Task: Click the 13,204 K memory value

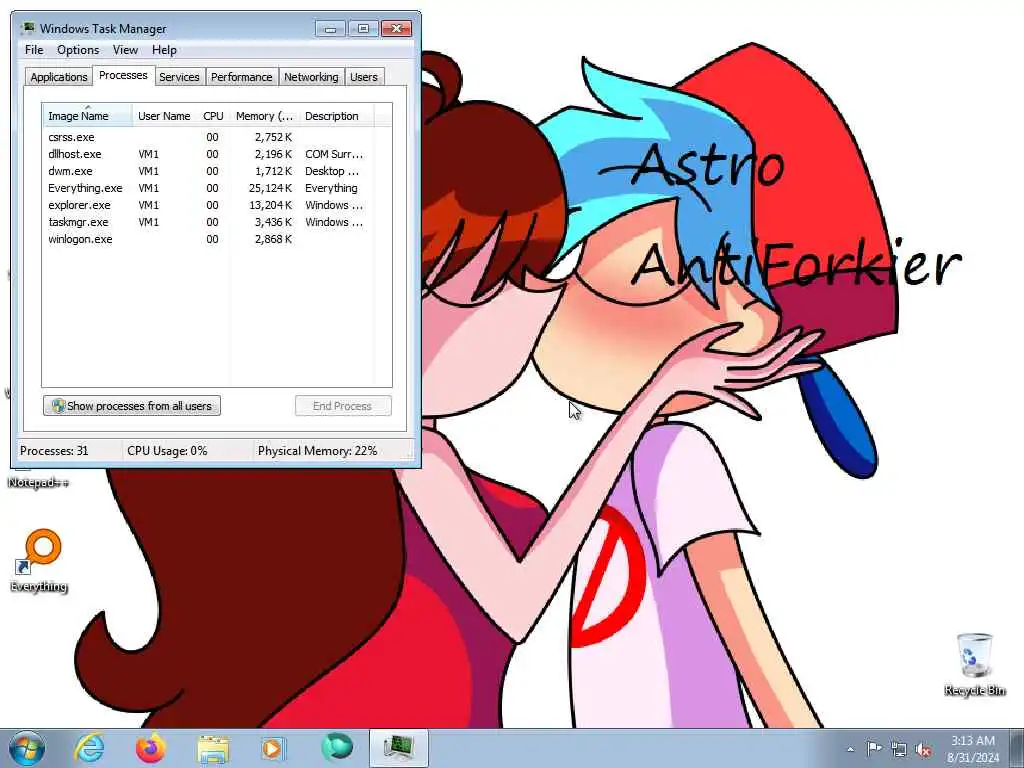Action: coord(270,205)
